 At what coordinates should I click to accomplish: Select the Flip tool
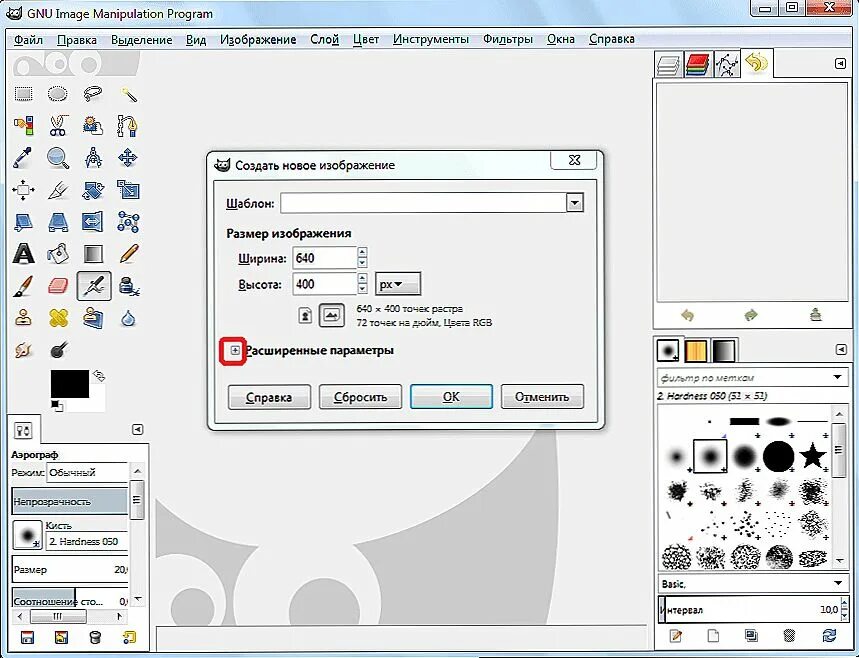click(93, 222)
